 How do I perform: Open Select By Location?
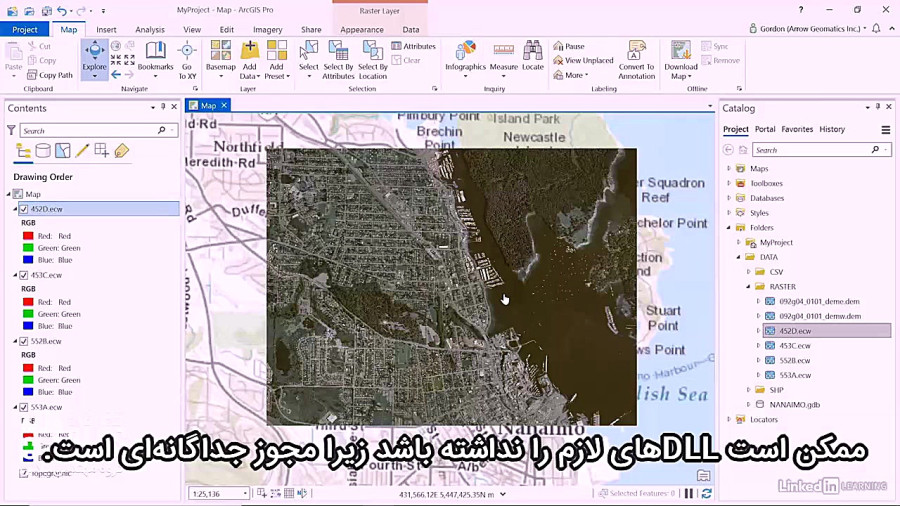[x=373, y=60]
